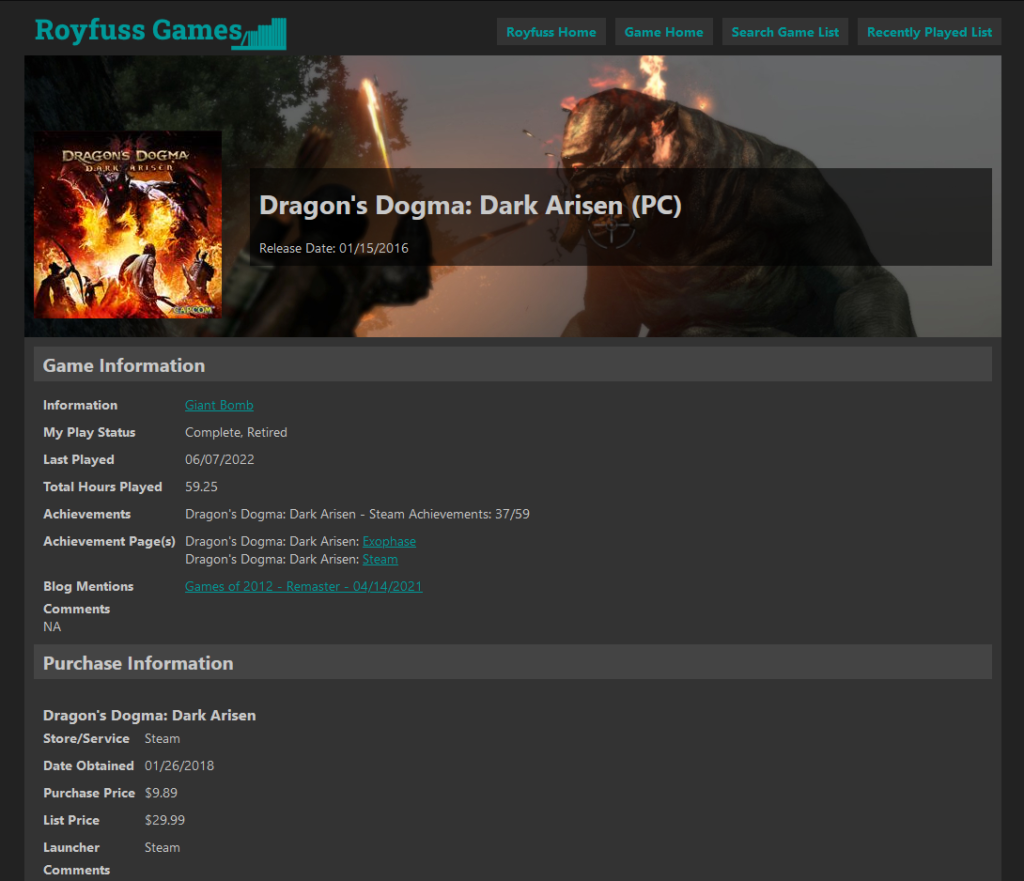Open the Dragon's Dogma cover art thumbnail
The image size is (1024, 881).
128,223
